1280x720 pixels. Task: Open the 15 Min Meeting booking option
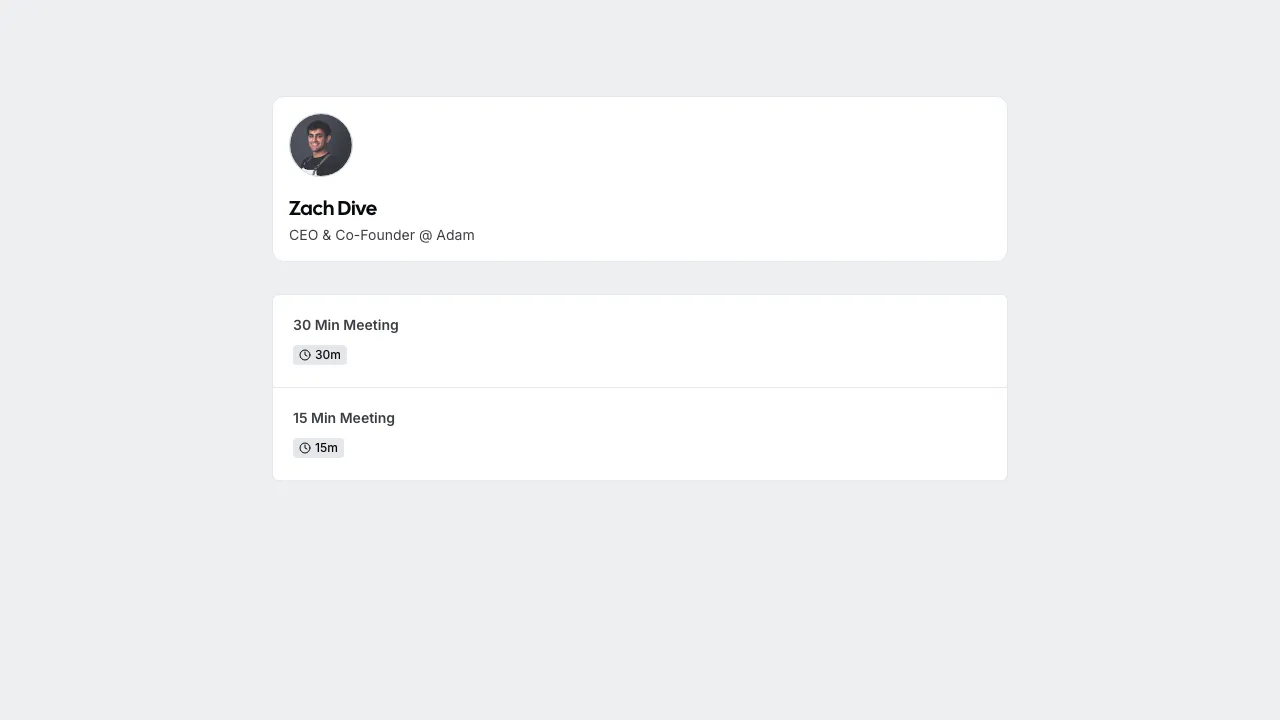639,433
